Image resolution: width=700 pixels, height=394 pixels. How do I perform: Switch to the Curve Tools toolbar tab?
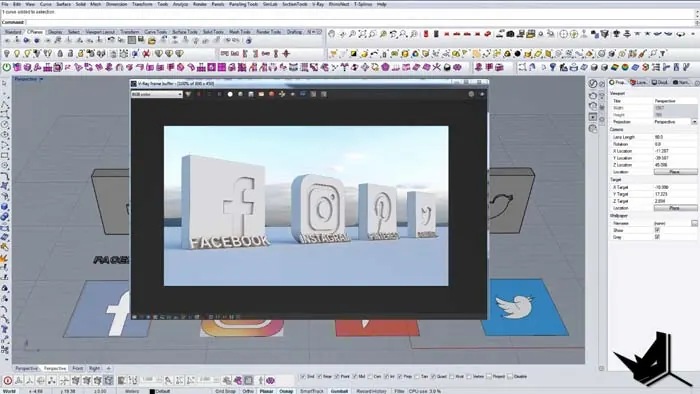(x=155, y=32)
